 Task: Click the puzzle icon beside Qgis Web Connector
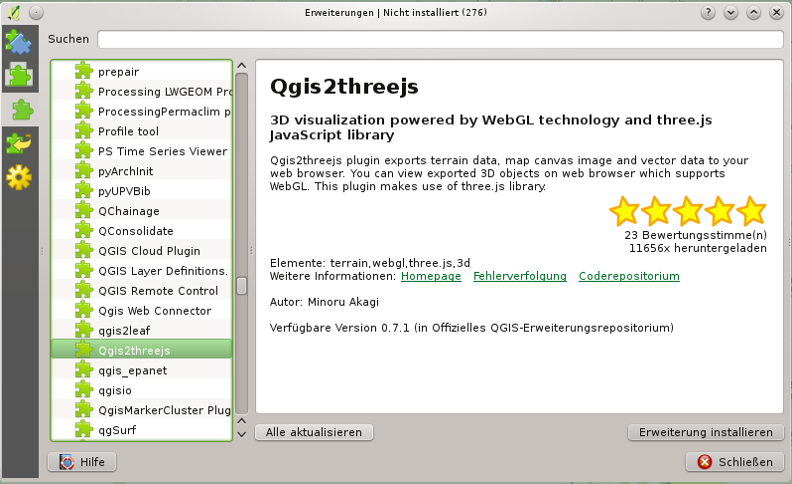coord(84,311)
